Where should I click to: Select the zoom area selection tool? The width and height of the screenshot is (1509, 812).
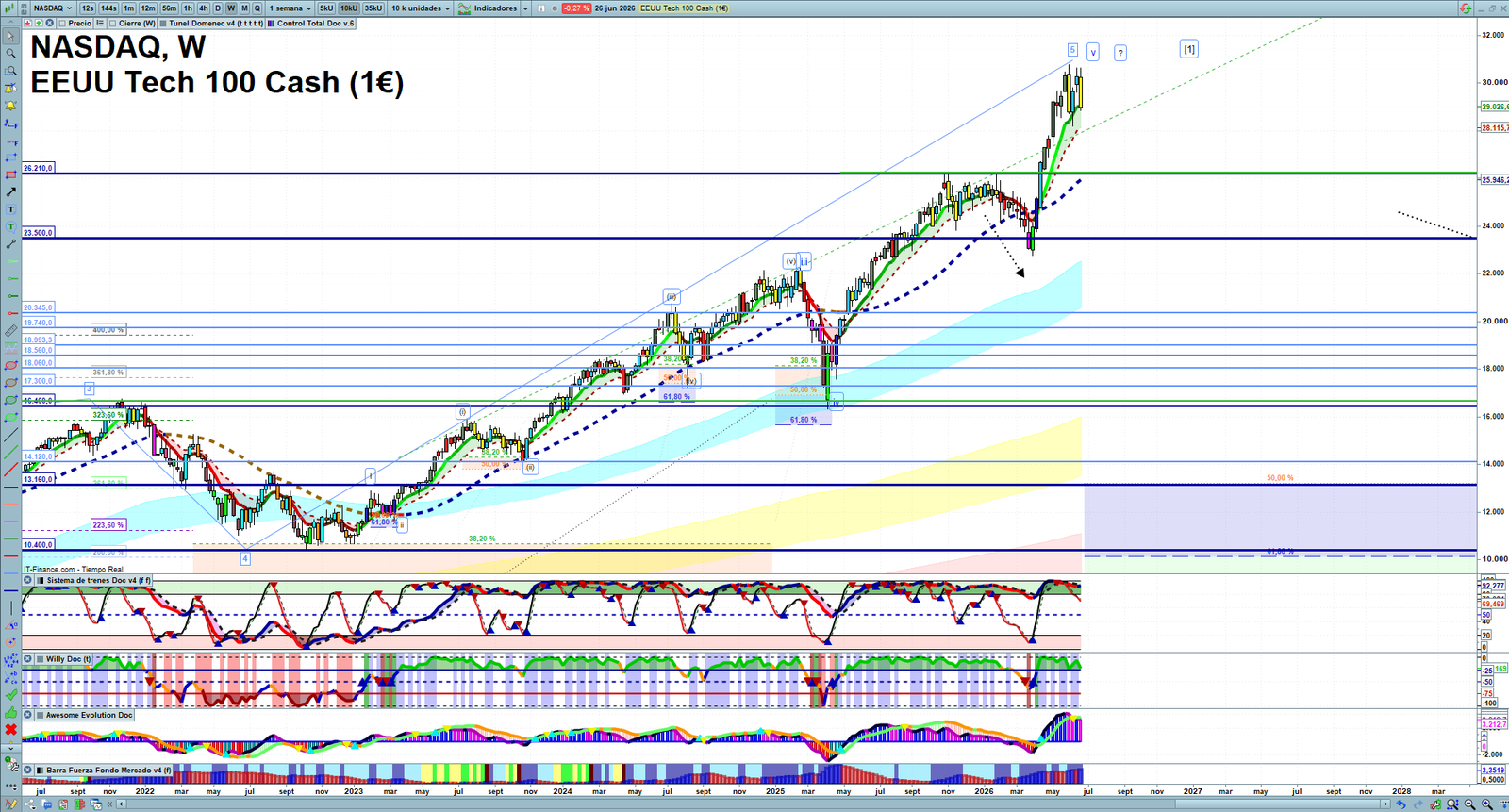point(10,71)
